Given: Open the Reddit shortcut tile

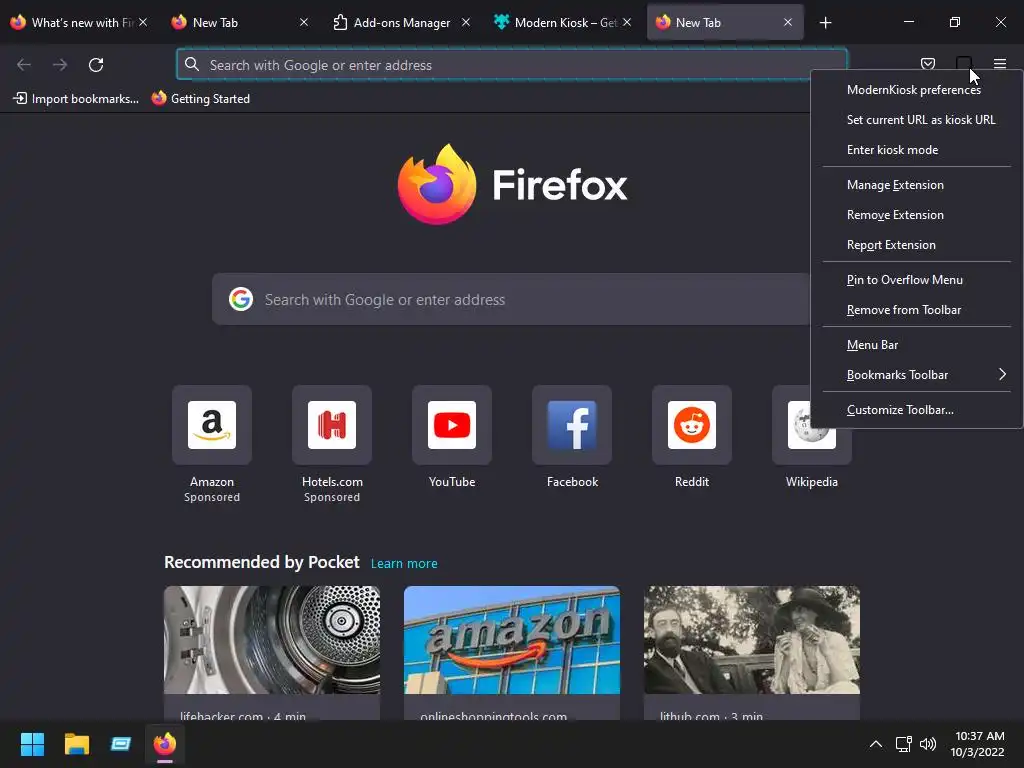Looking at the screenshot, I should [692, 424].
